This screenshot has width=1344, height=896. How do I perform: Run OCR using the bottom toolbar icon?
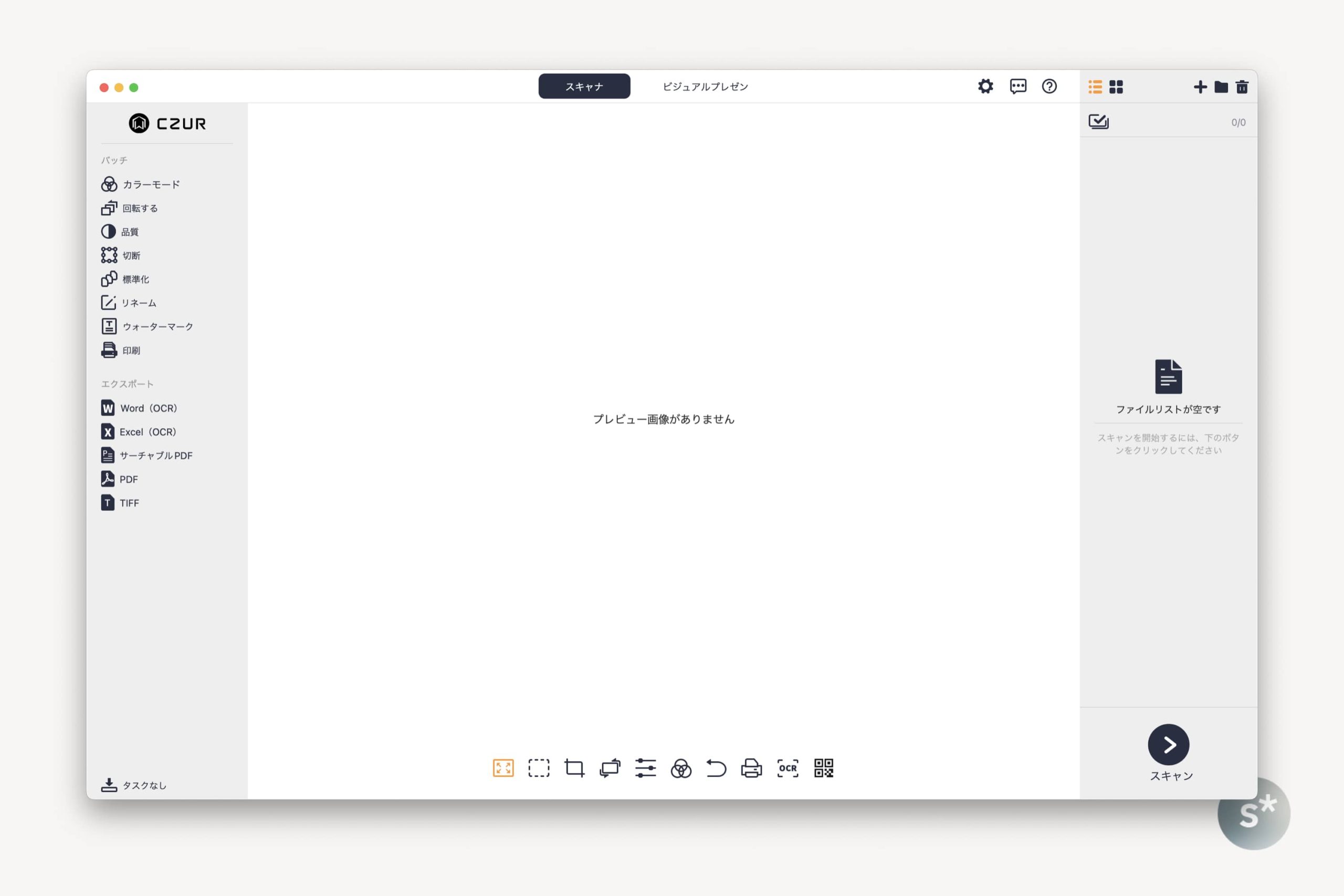787,768
